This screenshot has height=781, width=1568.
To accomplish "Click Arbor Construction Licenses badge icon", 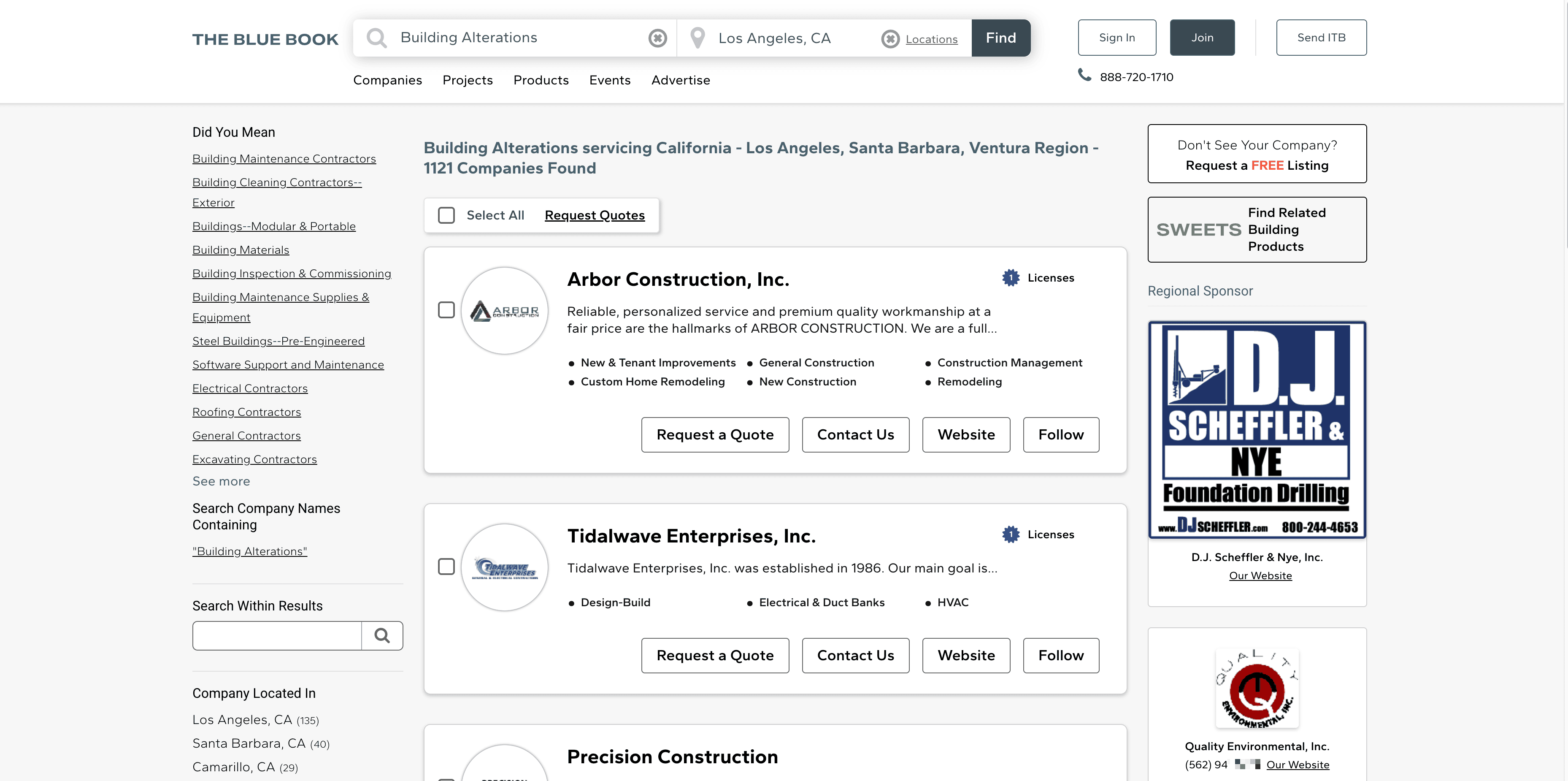I will click(x=1011, y=278).
